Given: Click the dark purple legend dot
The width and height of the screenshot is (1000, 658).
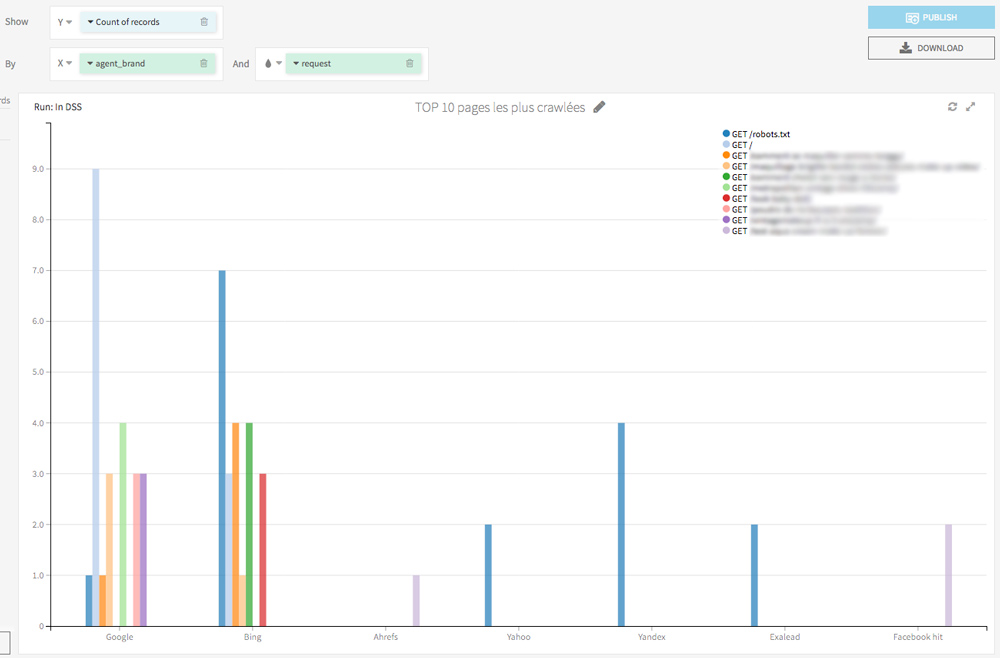Looking at the screenshot, I should point(726,220).
